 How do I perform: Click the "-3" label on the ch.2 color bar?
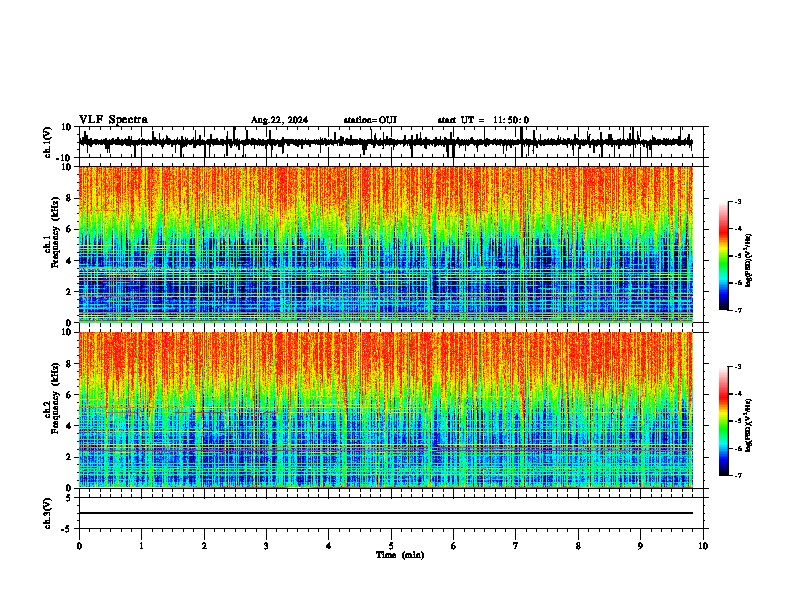pos(738,367)
